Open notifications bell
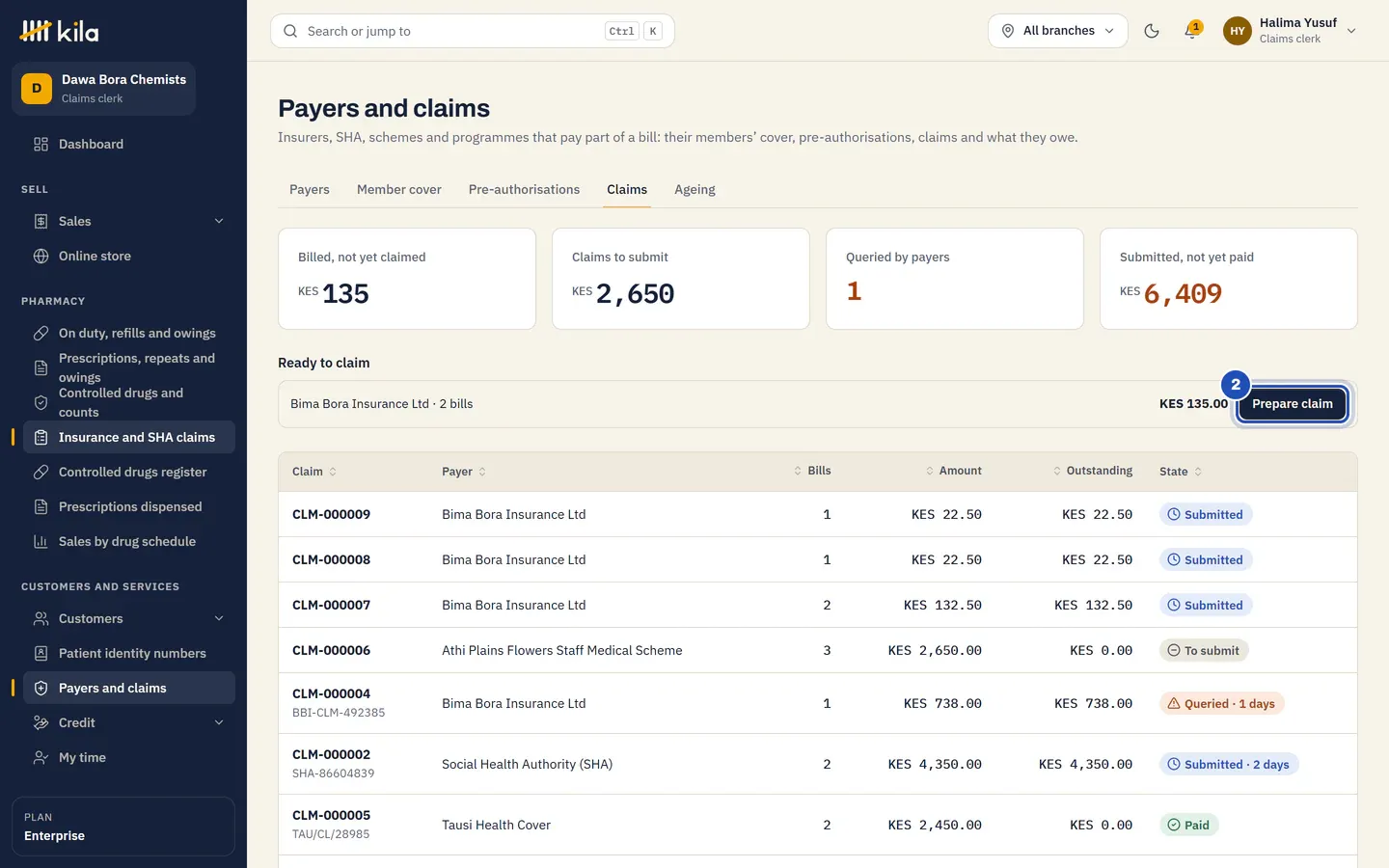The height and width of the screenshot is (868, 1389). tap(1192, 31)
